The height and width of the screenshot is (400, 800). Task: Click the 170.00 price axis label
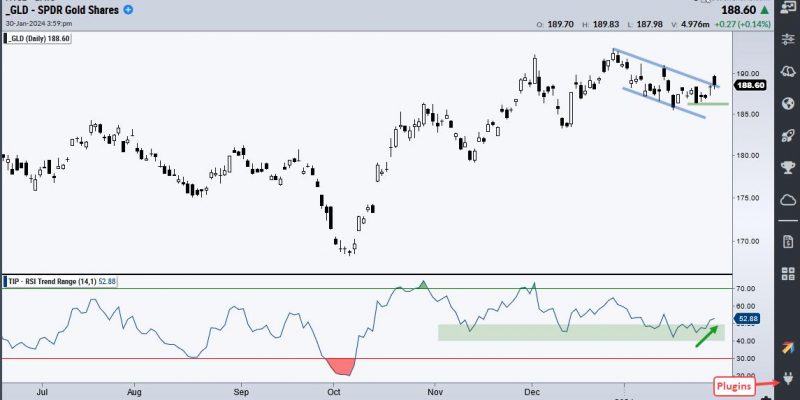[748, 241]
